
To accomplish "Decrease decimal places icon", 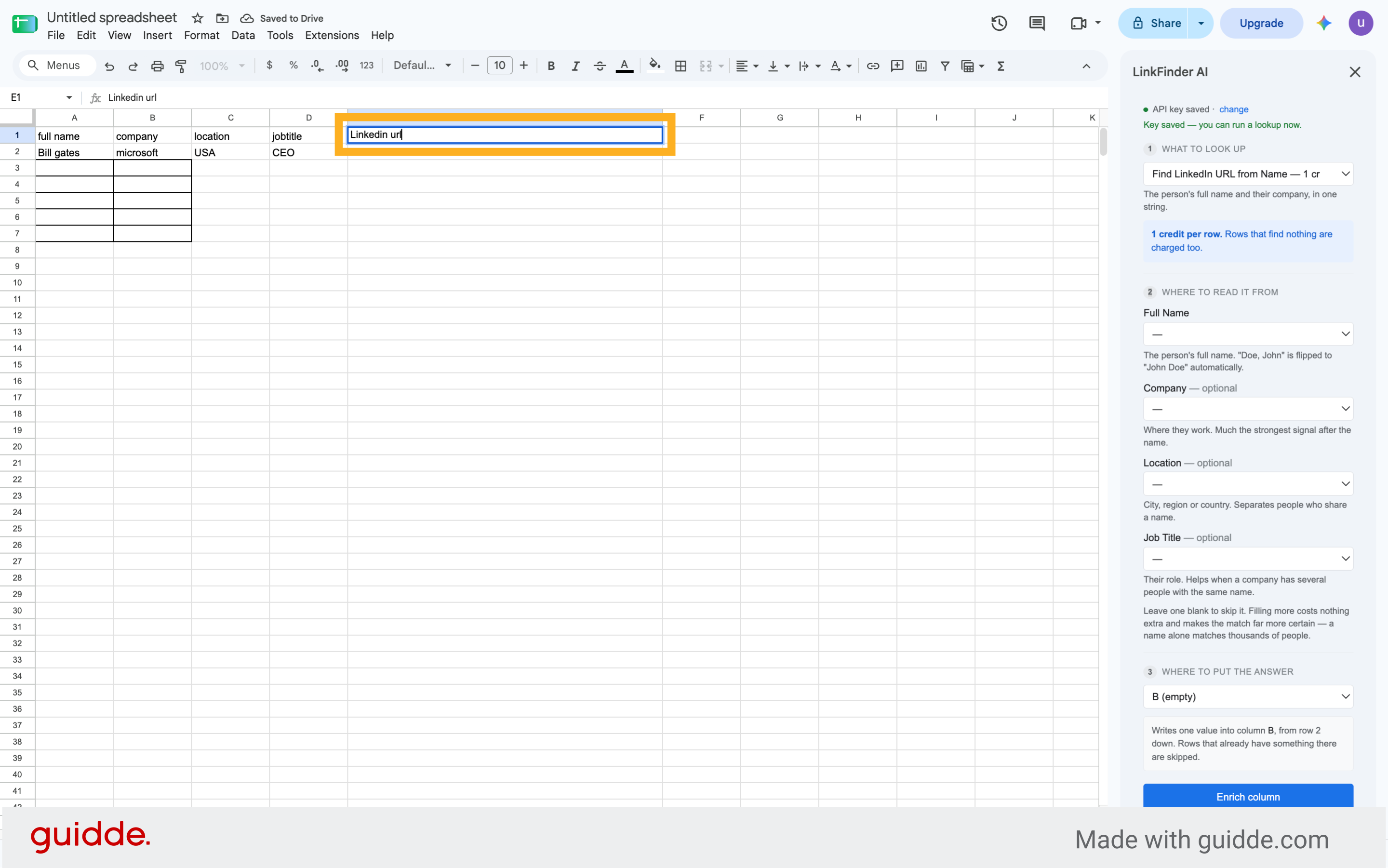I will (x=318, y=66).
